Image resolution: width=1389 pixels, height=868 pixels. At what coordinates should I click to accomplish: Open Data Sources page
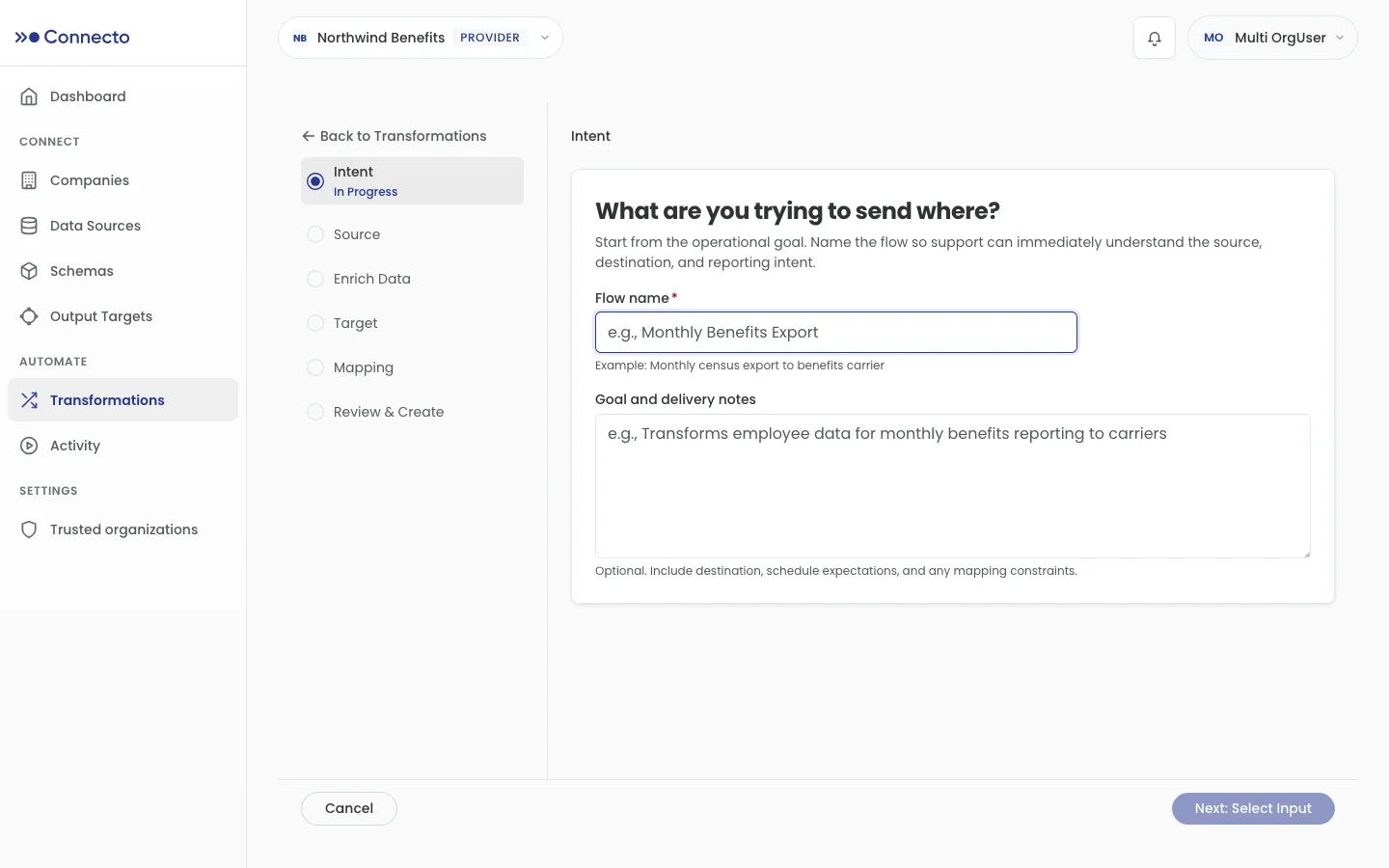pos(123,226)
